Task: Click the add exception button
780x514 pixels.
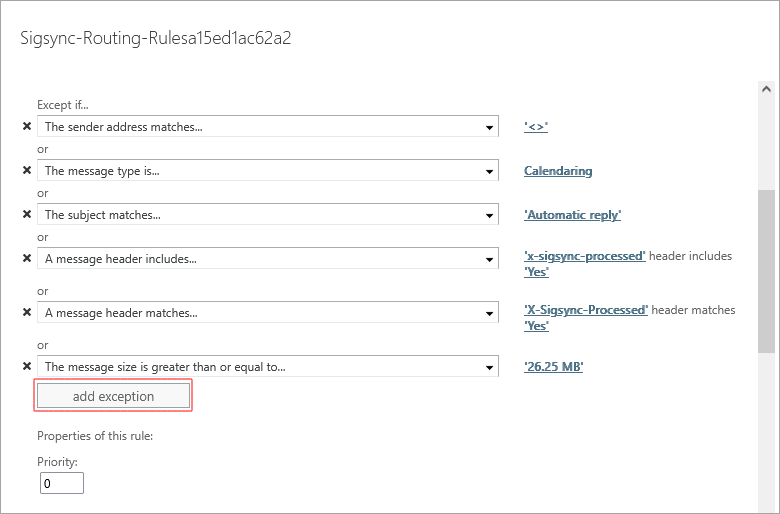Action: tap(113, 396)
